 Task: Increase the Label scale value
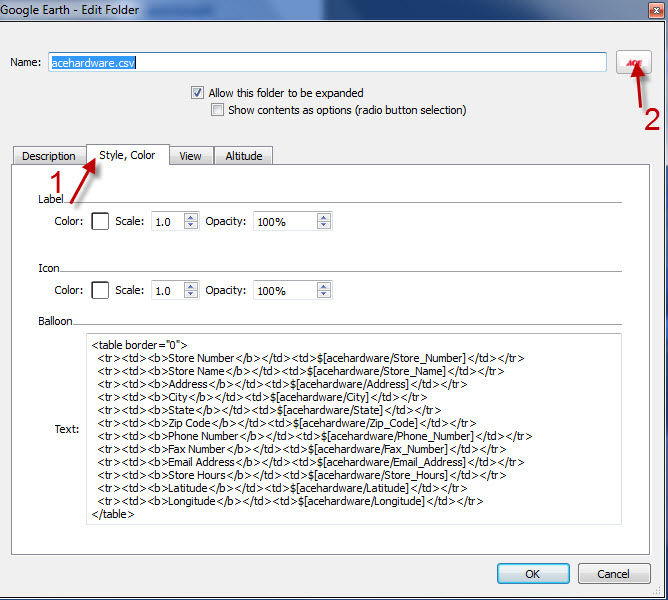(191, 217)
